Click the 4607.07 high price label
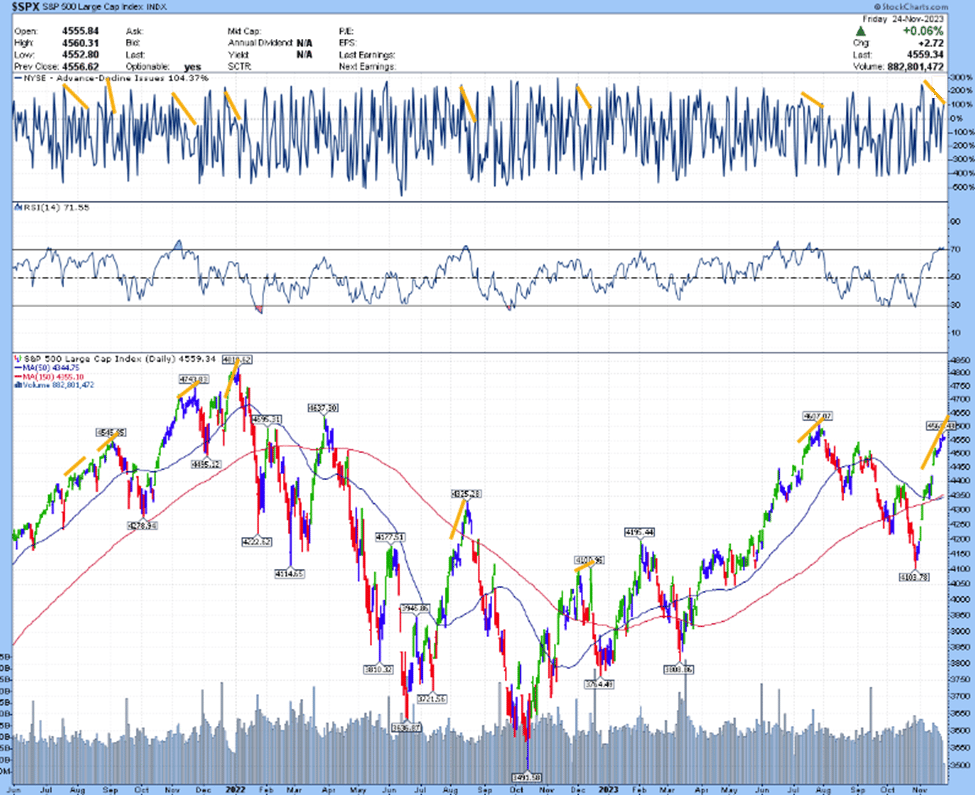 (817, 416)
